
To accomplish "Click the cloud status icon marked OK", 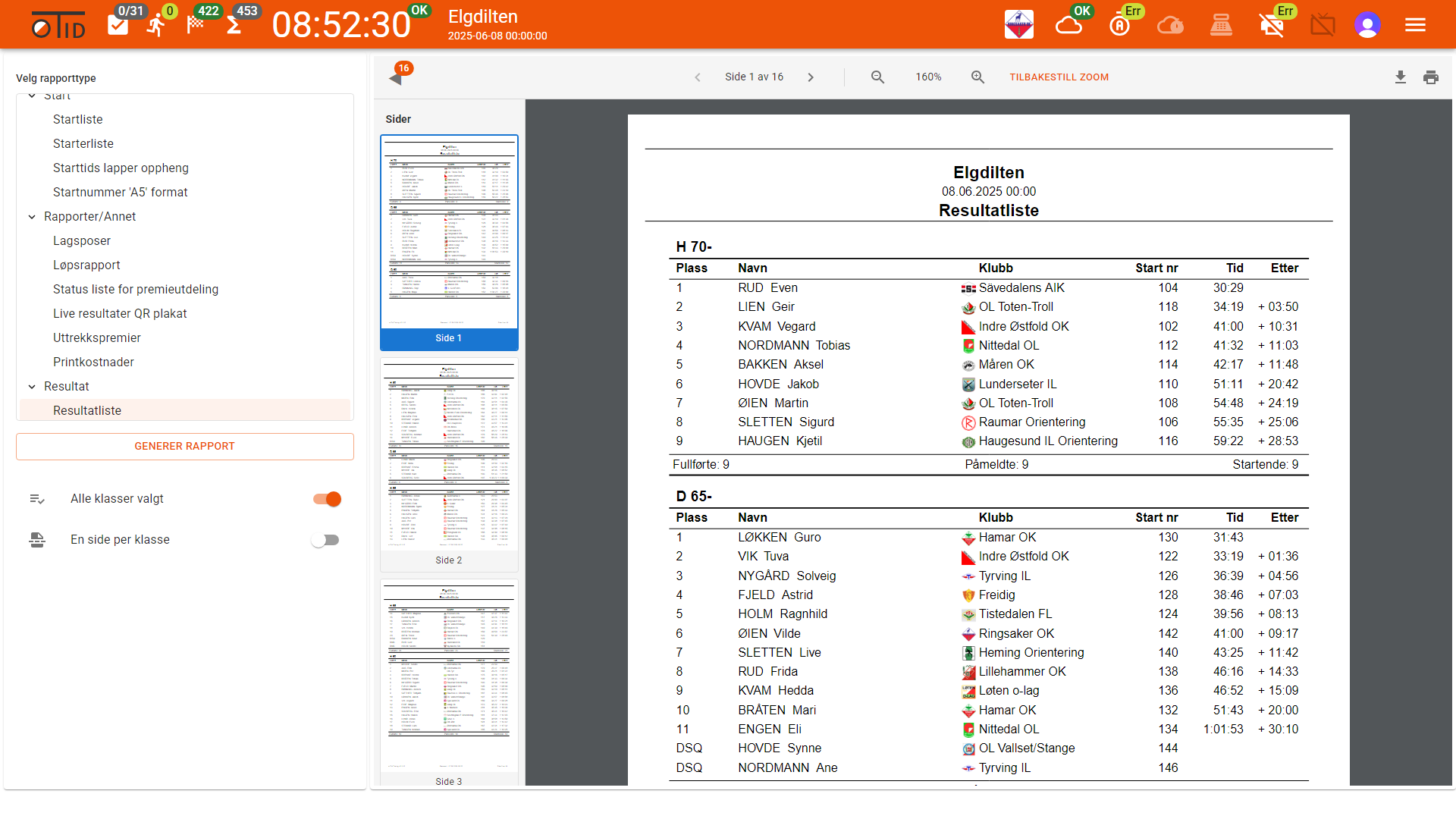I will (1069, 26).
